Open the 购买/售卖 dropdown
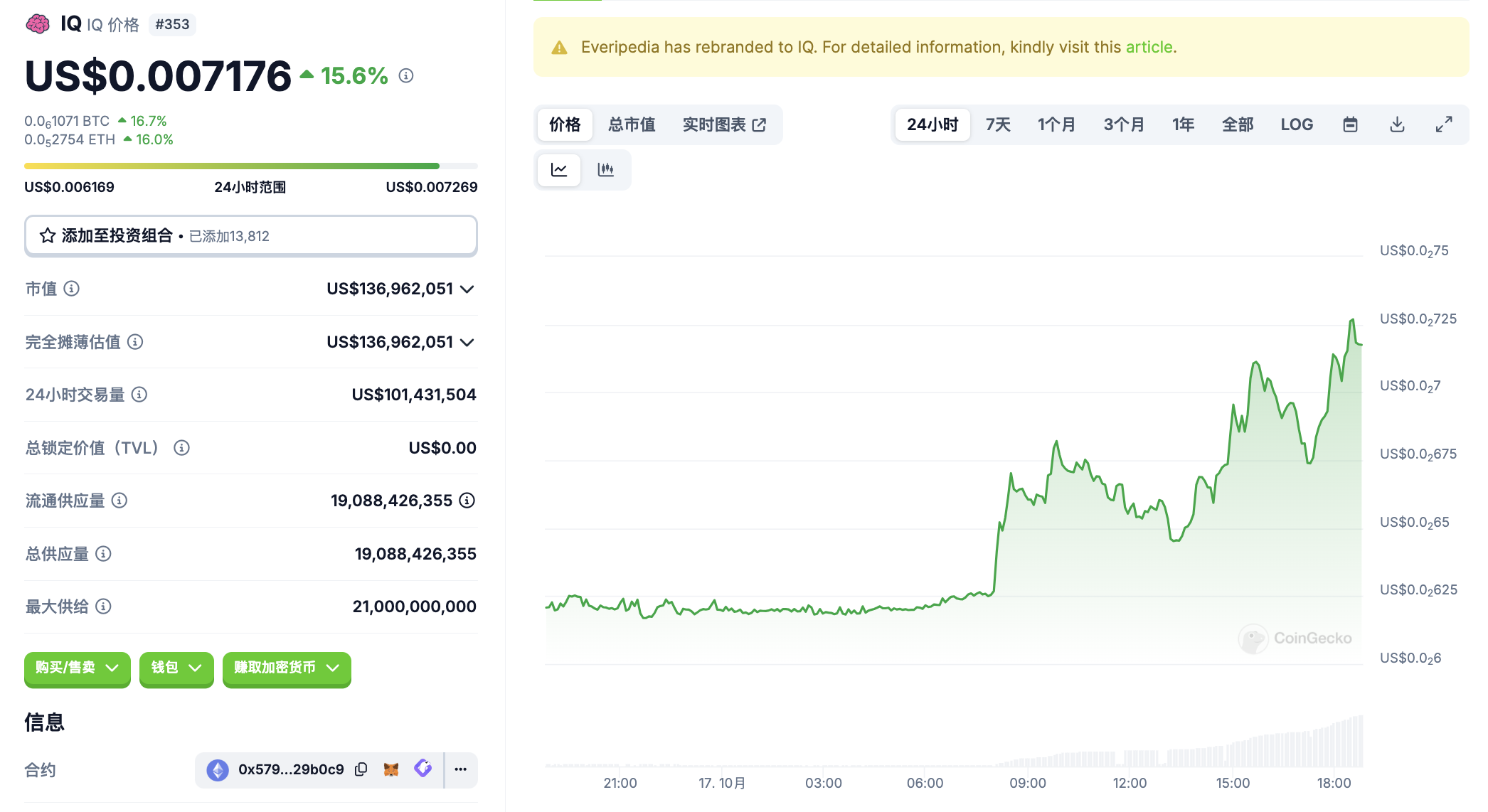Image resolution: width=1488 pixels, height=812 pixels. [x=77, y=668]
